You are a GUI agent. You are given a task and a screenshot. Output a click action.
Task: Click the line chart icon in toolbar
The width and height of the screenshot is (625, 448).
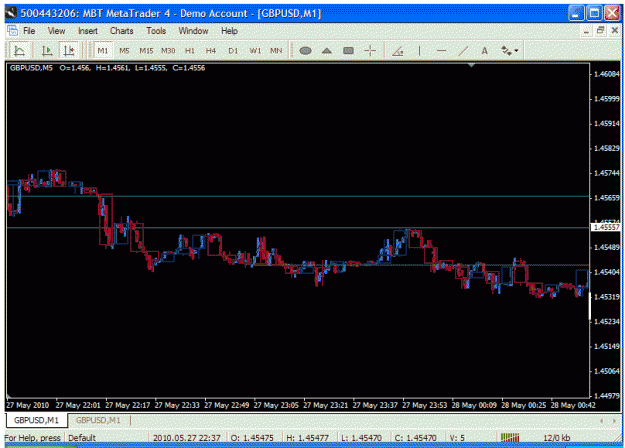coord(19,51)
